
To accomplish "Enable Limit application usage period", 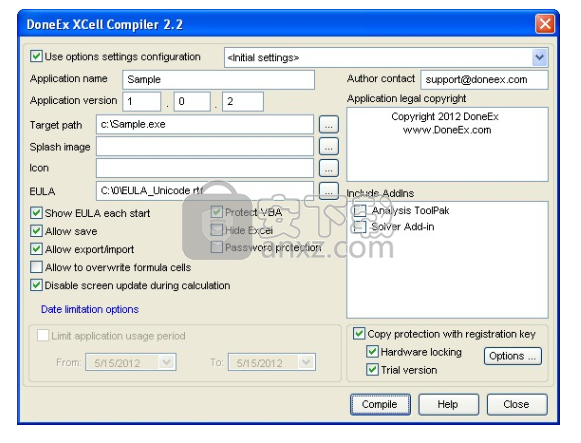I will (x=43, y=336).
